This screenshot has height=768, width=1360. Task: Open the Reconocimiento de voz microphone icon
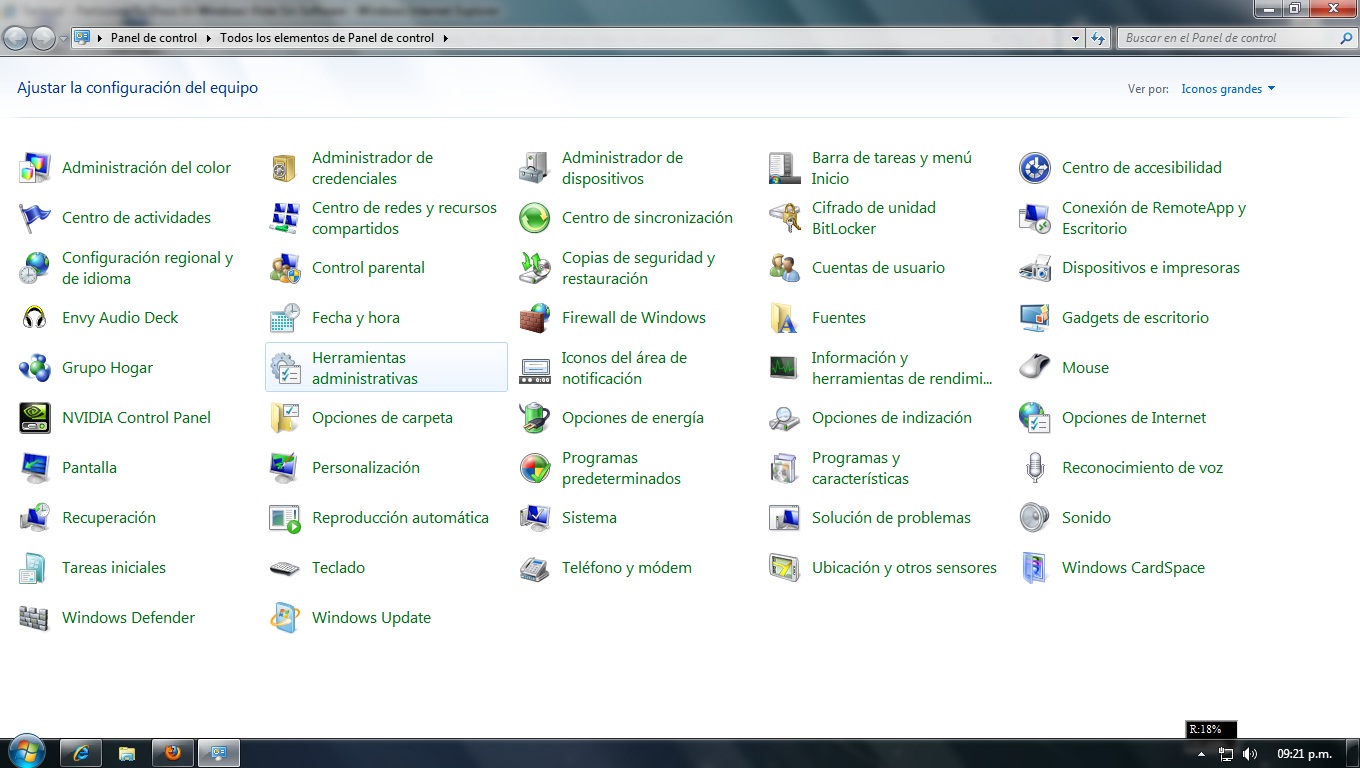point(1035,468)
